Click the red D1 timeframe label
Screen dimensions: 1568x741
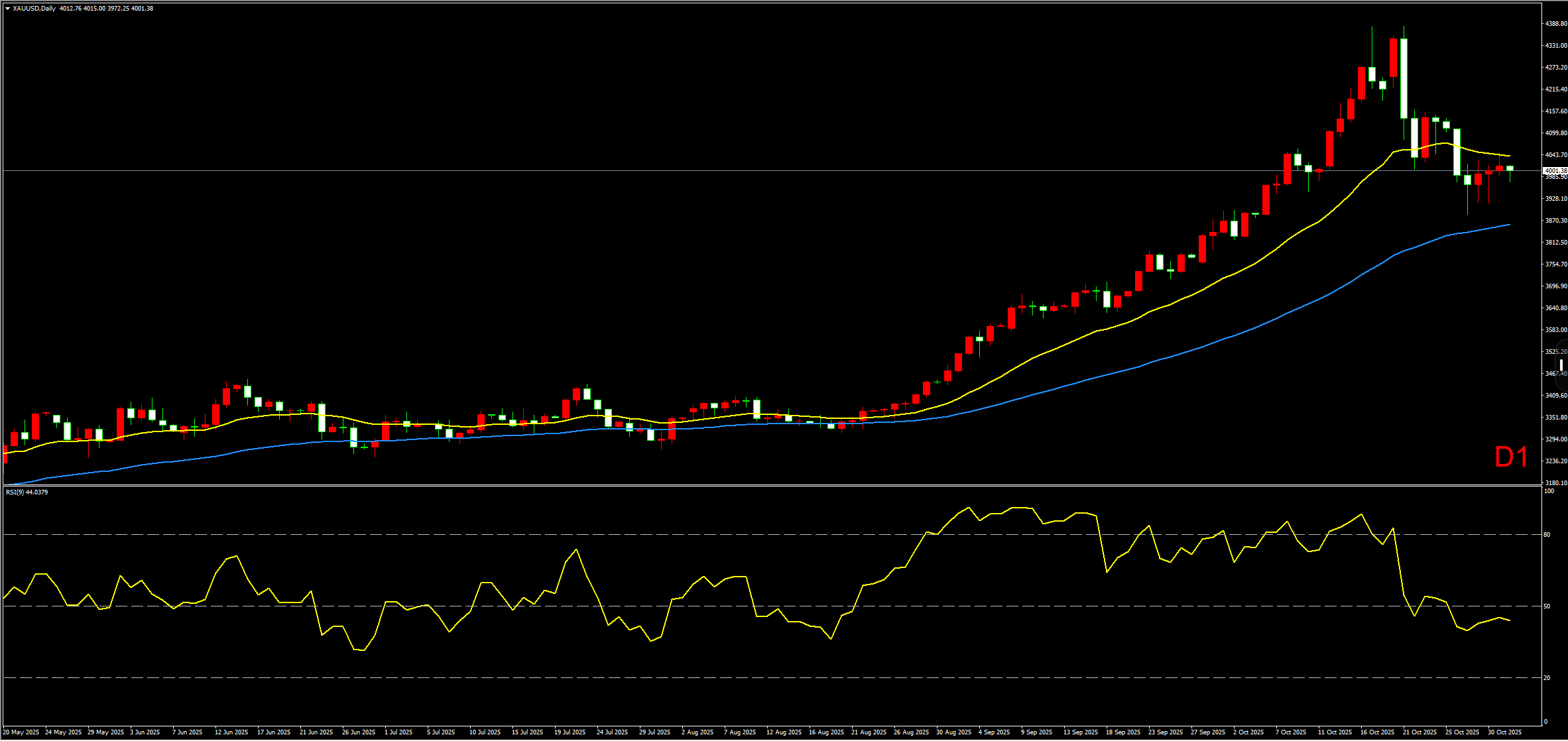[1511, 457]
